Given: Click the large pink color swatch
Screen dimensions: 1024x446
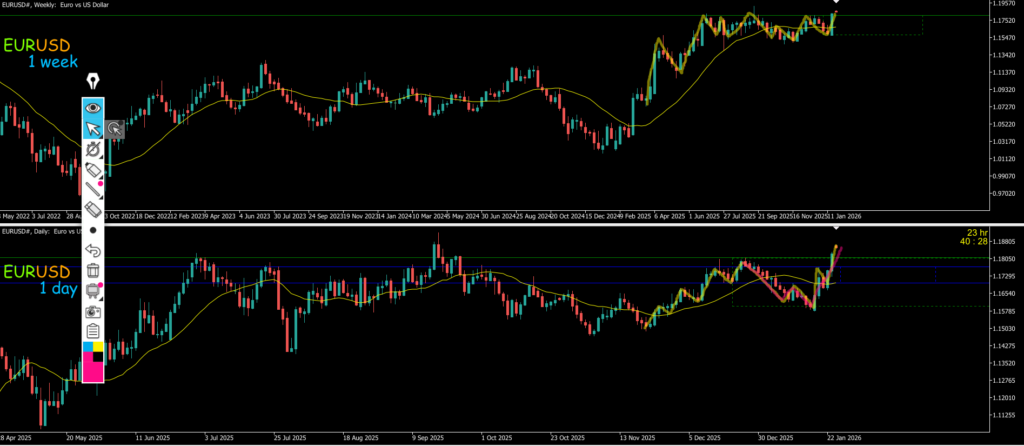Looking at the screenshot, I should tap(93, 371).
